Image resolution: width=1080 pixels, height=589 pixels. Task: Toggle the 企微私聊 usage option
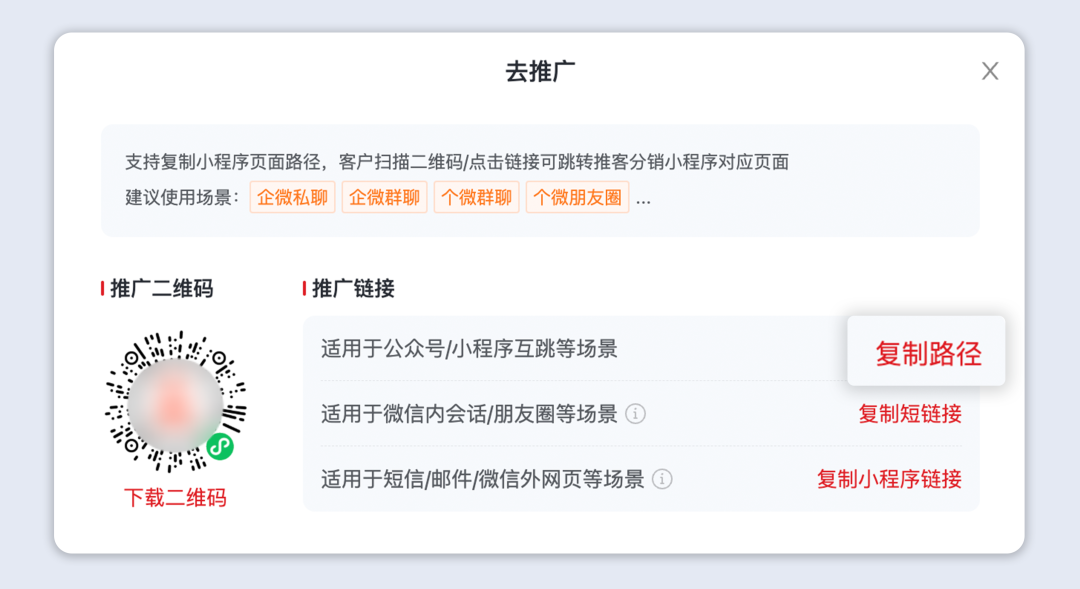click(x=292, y=197)
